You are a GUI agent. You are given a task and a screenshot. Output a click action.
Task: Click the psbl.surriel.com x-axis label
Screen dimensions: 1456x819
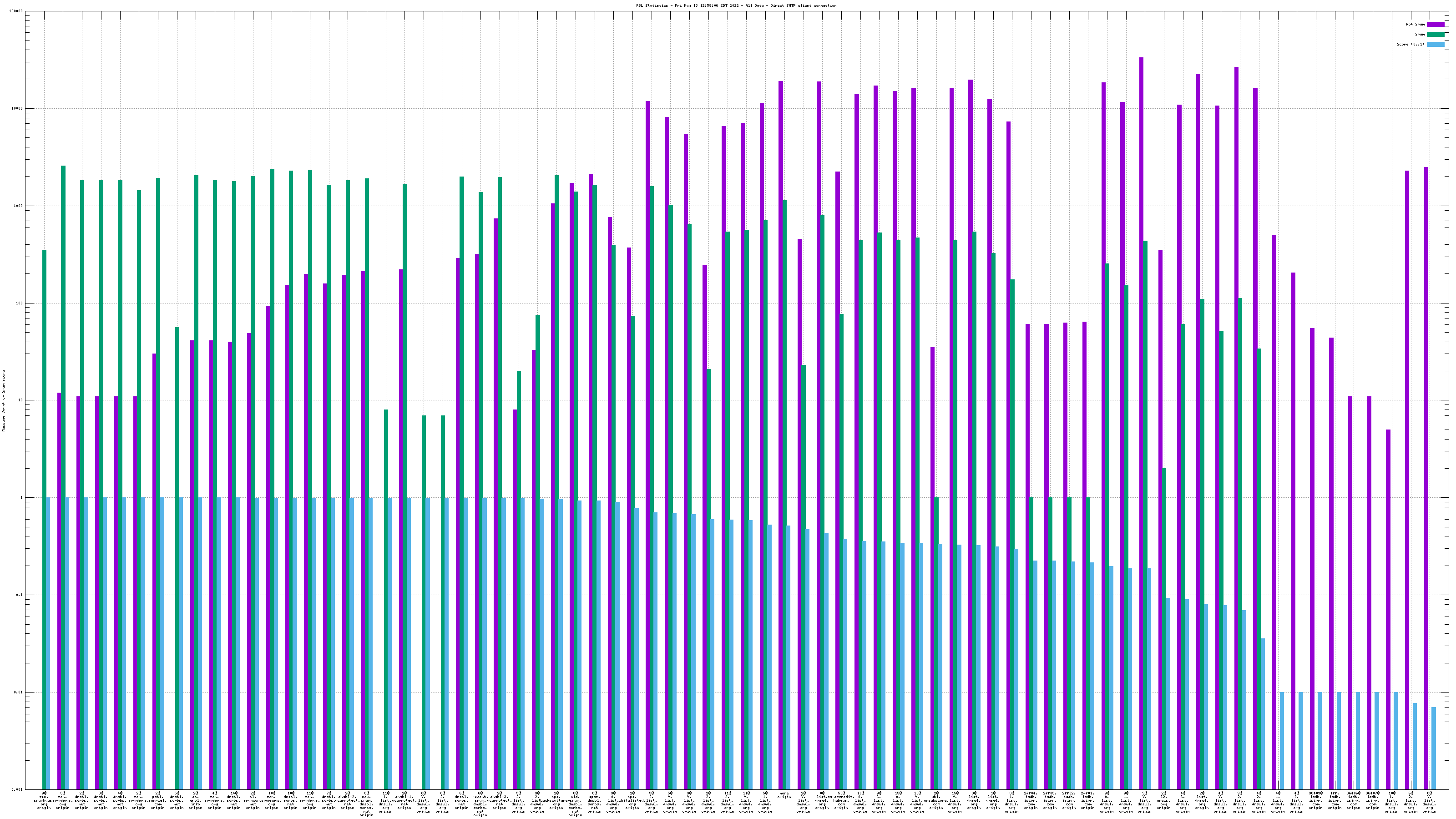tap(158, 800)
